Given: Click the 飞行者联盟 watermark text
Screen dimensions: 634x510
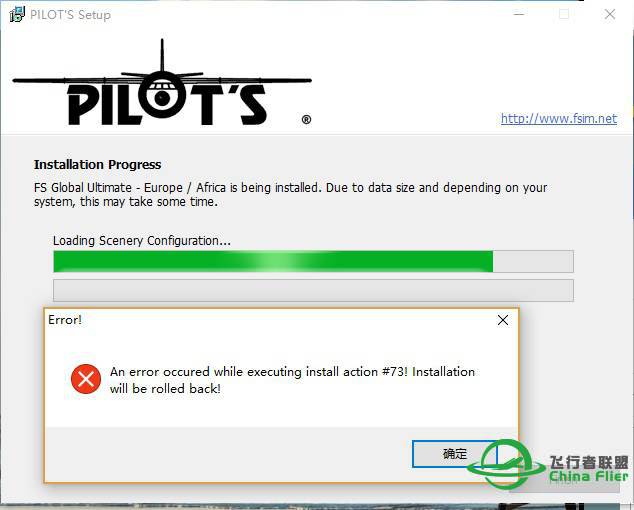Looking at the screenshot, I should [589, 462].
